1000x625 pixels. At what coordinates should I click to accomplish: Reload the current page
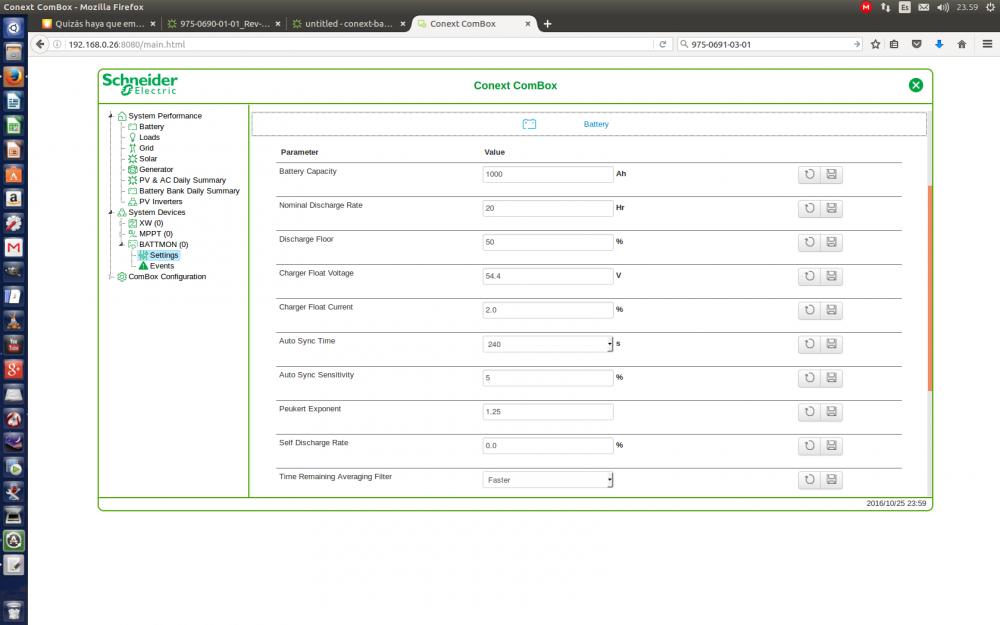[x=663, y=44]
